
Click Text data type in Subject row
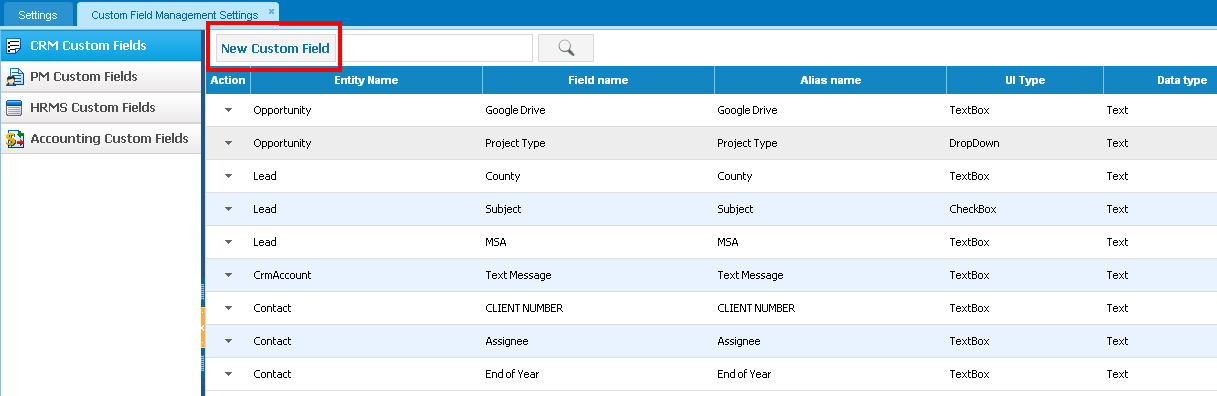pos(1160,209)
